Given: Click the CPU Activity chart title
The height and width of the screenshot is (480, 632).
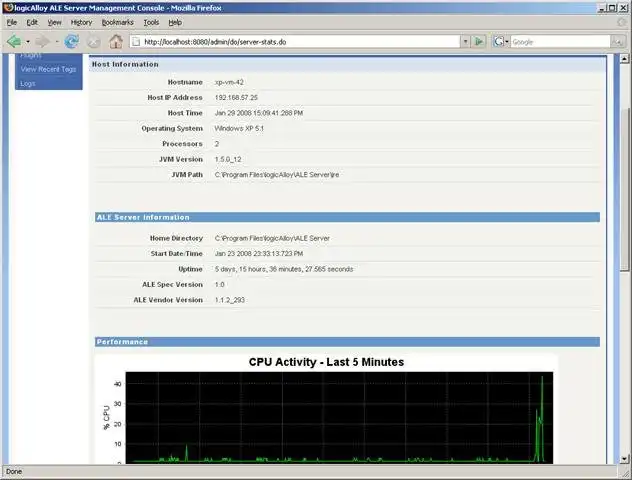Looking at the screenshot, I should click(326, 362).
